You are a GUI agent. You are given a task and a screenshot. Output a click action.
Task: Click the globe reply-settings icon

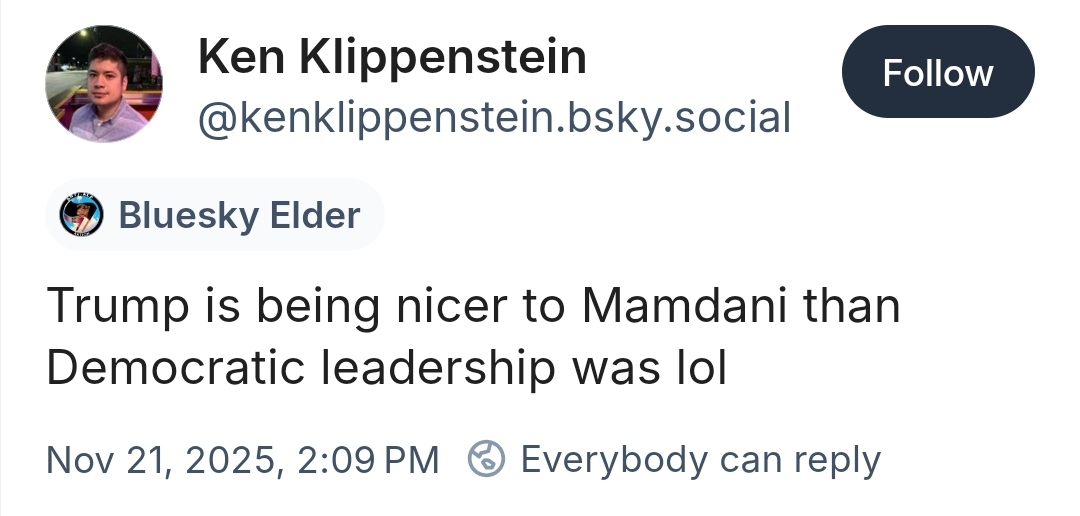pos(486,460)
